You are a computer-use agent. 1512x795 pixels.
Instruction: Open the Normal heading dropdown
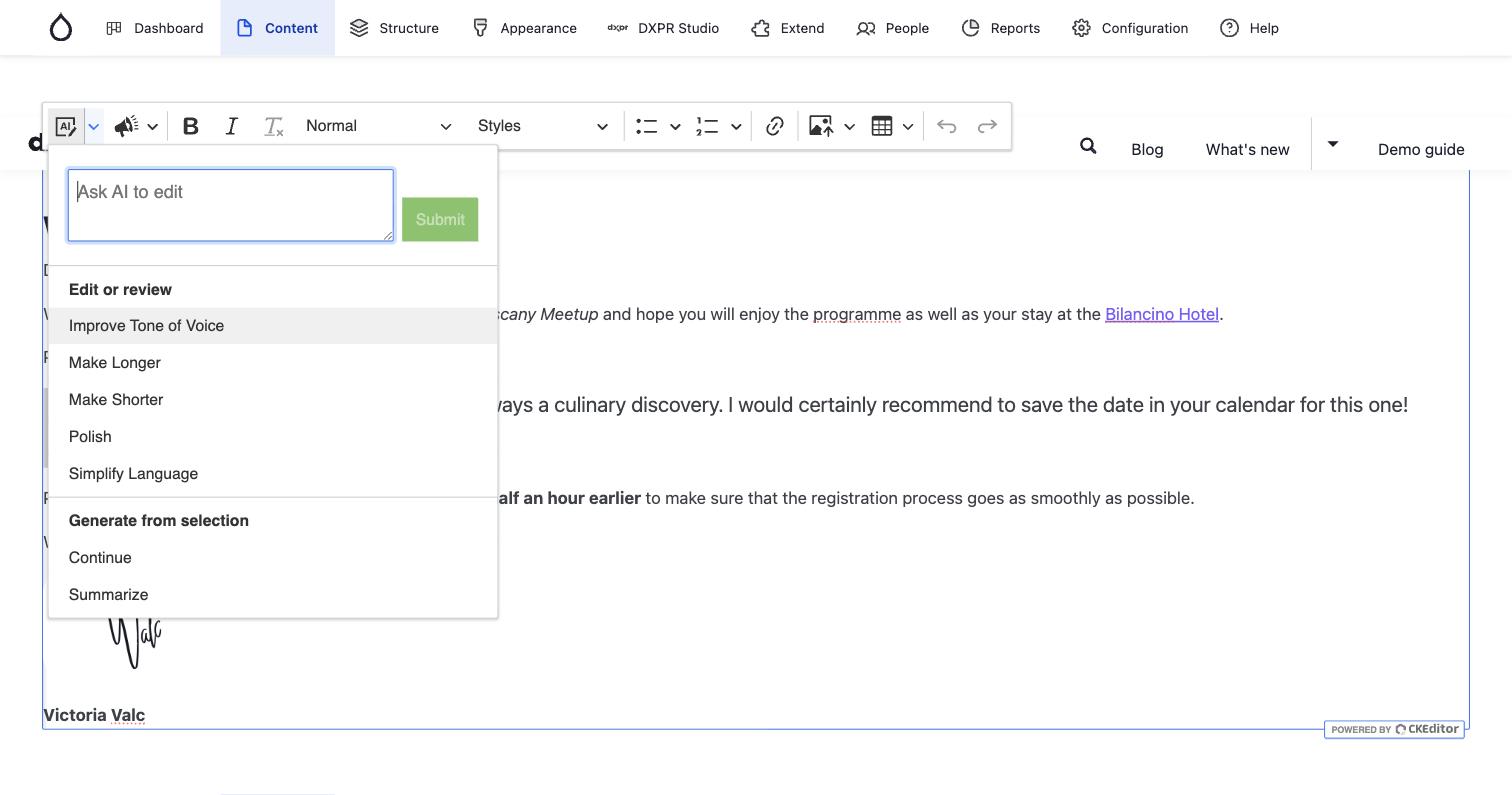pyautogui.click(x=378, y=126)
